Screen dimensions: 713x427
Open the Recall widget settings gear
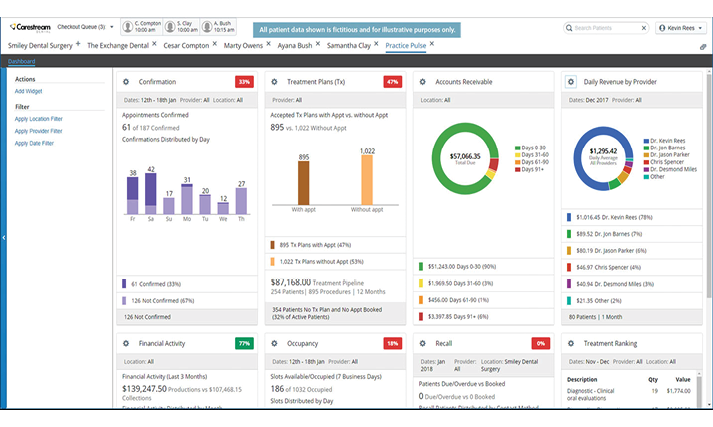point(423,343)
